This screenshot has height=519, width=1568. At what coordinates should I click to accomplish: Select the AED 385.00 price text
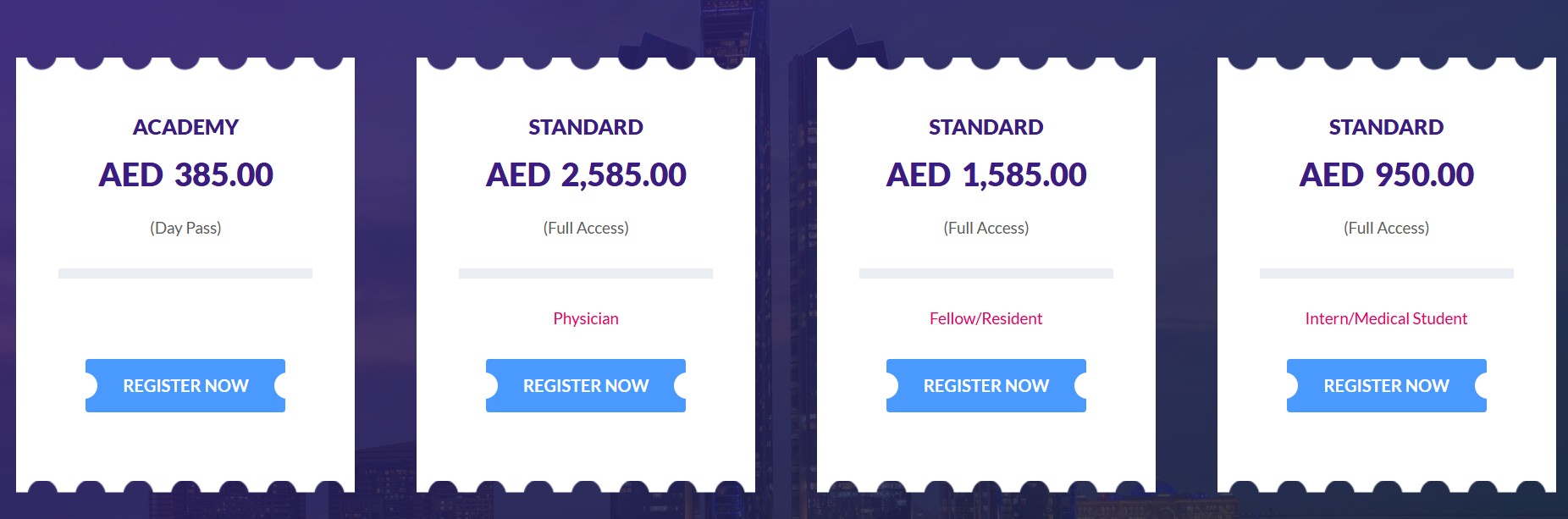(x=185, y=175)
